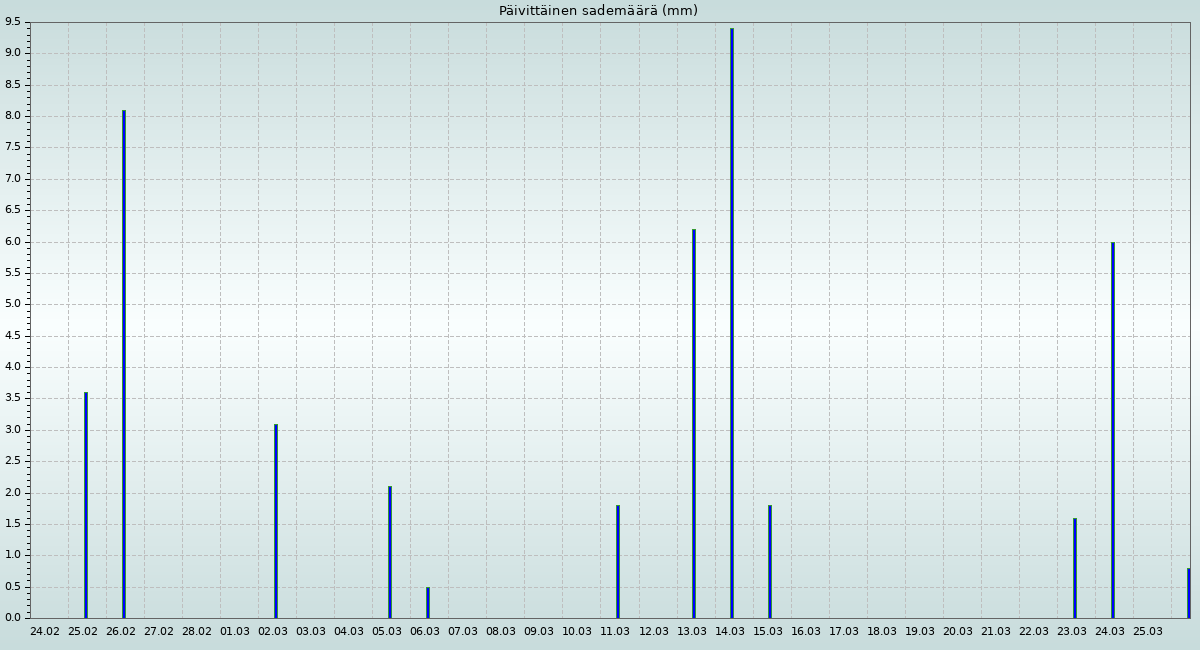Select the 25.02 rainfall bar

point(86,505)
